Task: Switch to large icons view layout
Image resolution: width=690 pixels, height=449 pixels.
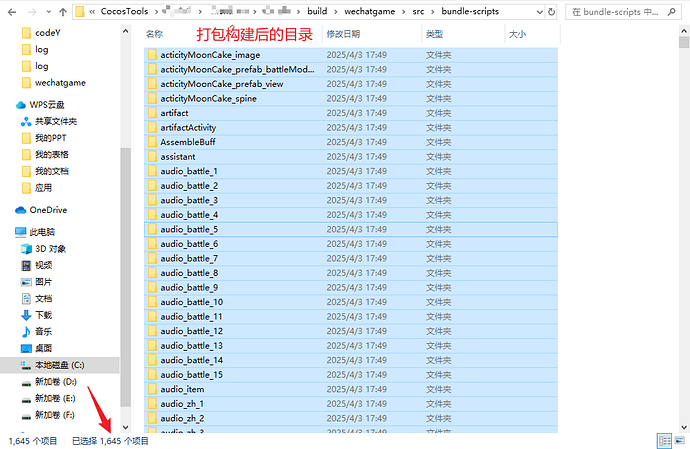Action: (x=680, y=441)
